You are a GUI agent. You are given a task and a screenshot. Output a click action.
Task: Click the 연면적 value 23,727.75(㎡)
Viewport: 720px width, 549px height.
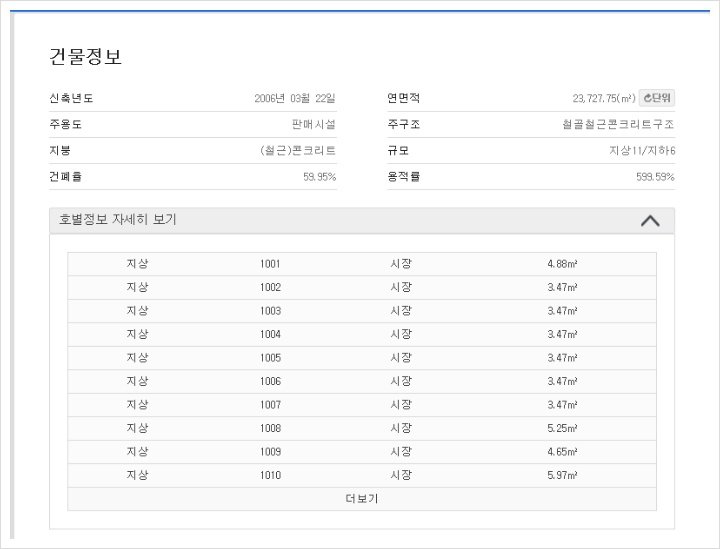(603, 99)
